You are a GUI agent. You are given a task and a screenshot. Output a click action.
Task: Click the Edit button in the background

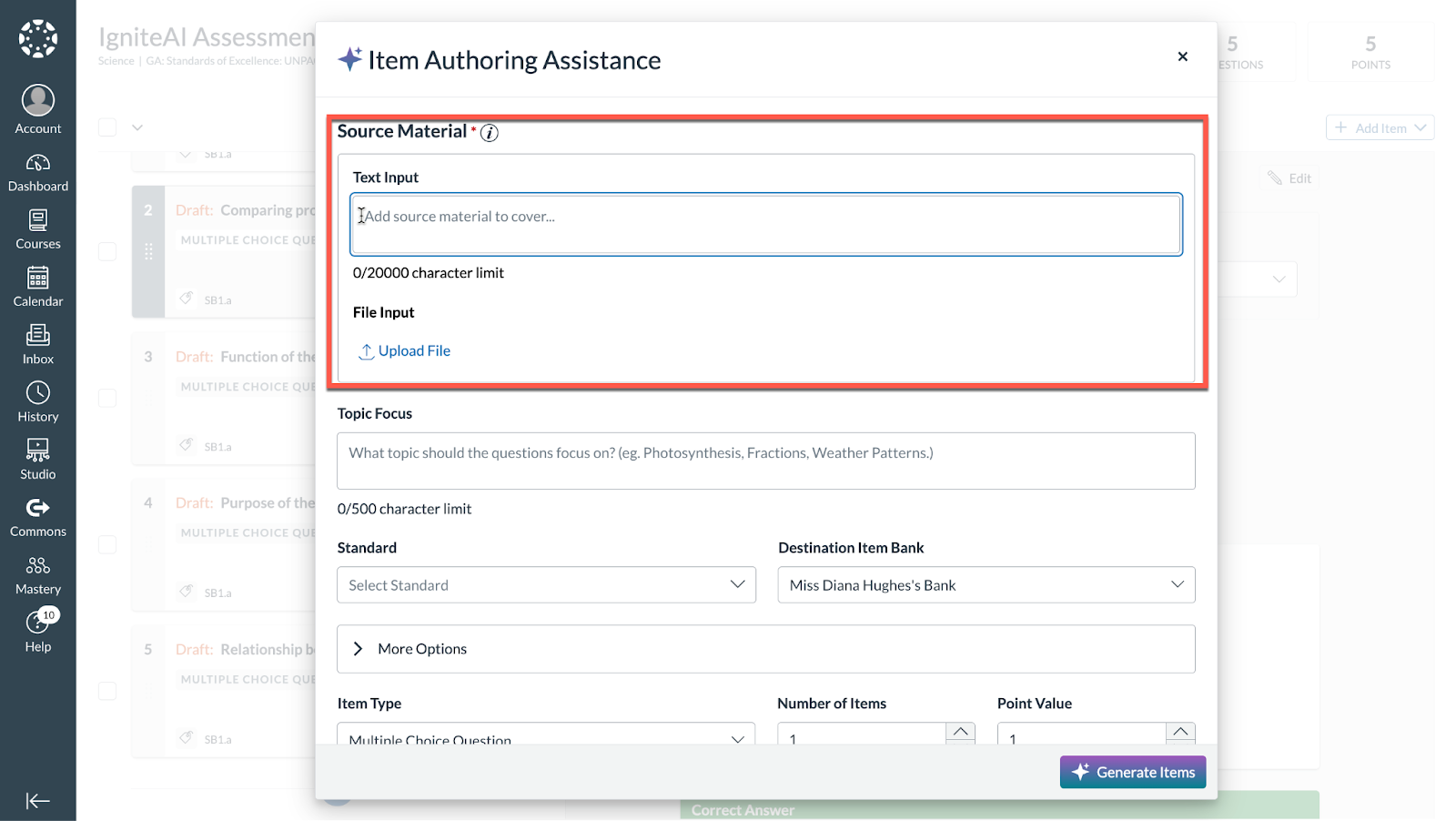[x=1290, y=178]
